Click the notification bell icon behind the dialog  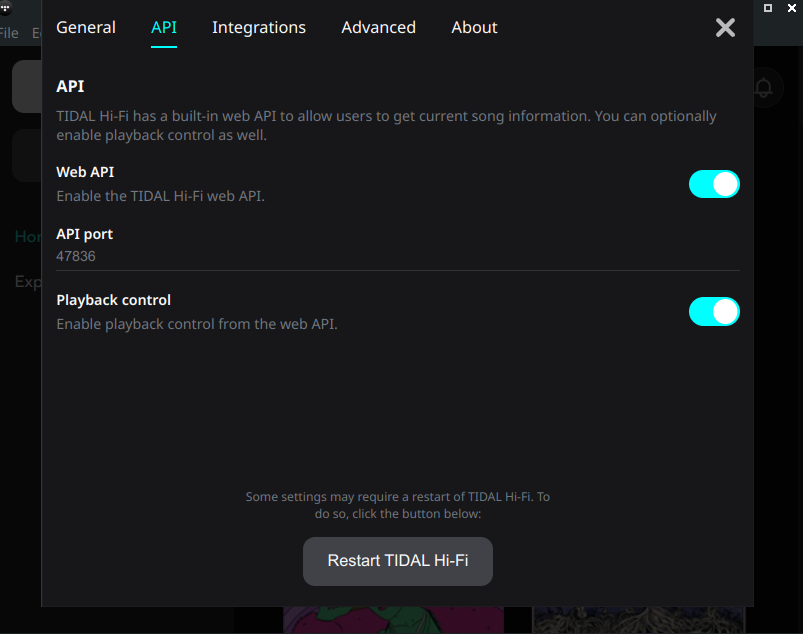(764, 88)
